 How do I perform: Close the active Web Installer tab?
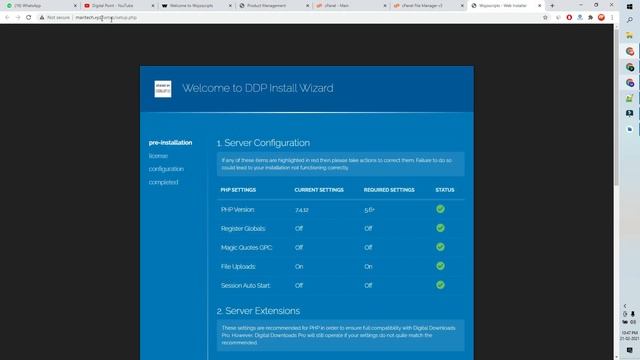point(540,6)
